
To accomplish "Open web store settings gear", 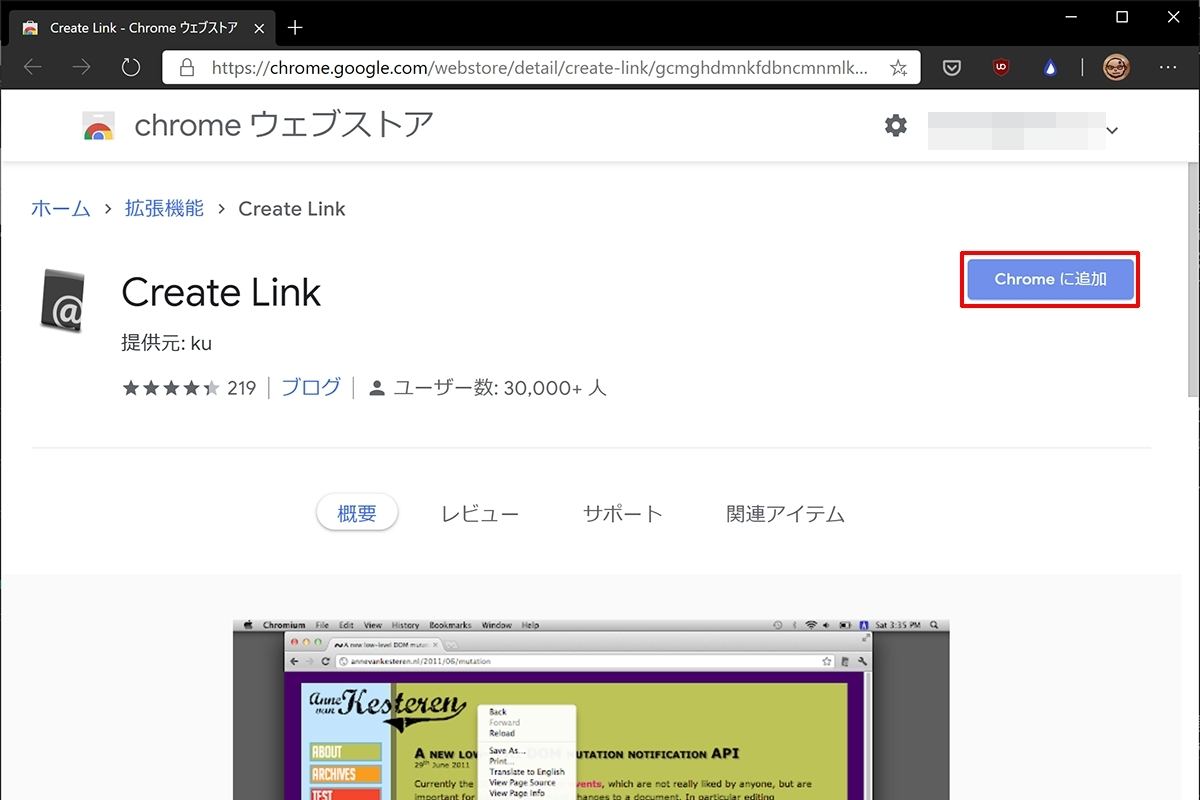I will [x=896, y=125].
